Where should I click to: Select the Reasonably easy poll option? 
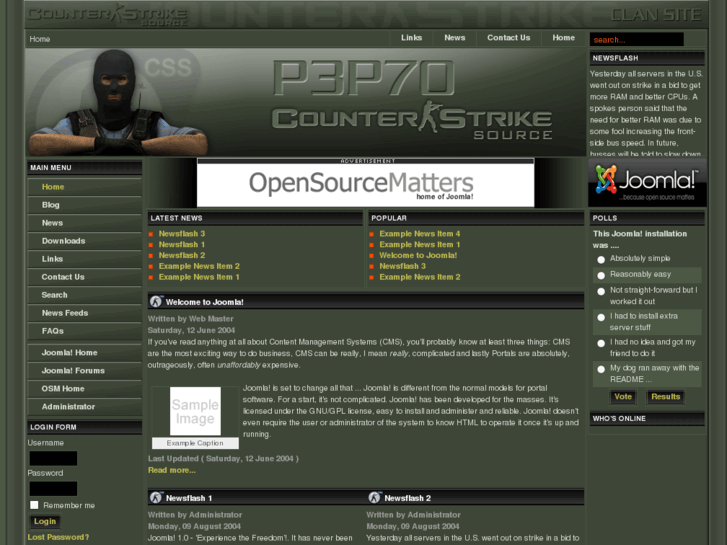pyautogui.click(x=601, y=275)
